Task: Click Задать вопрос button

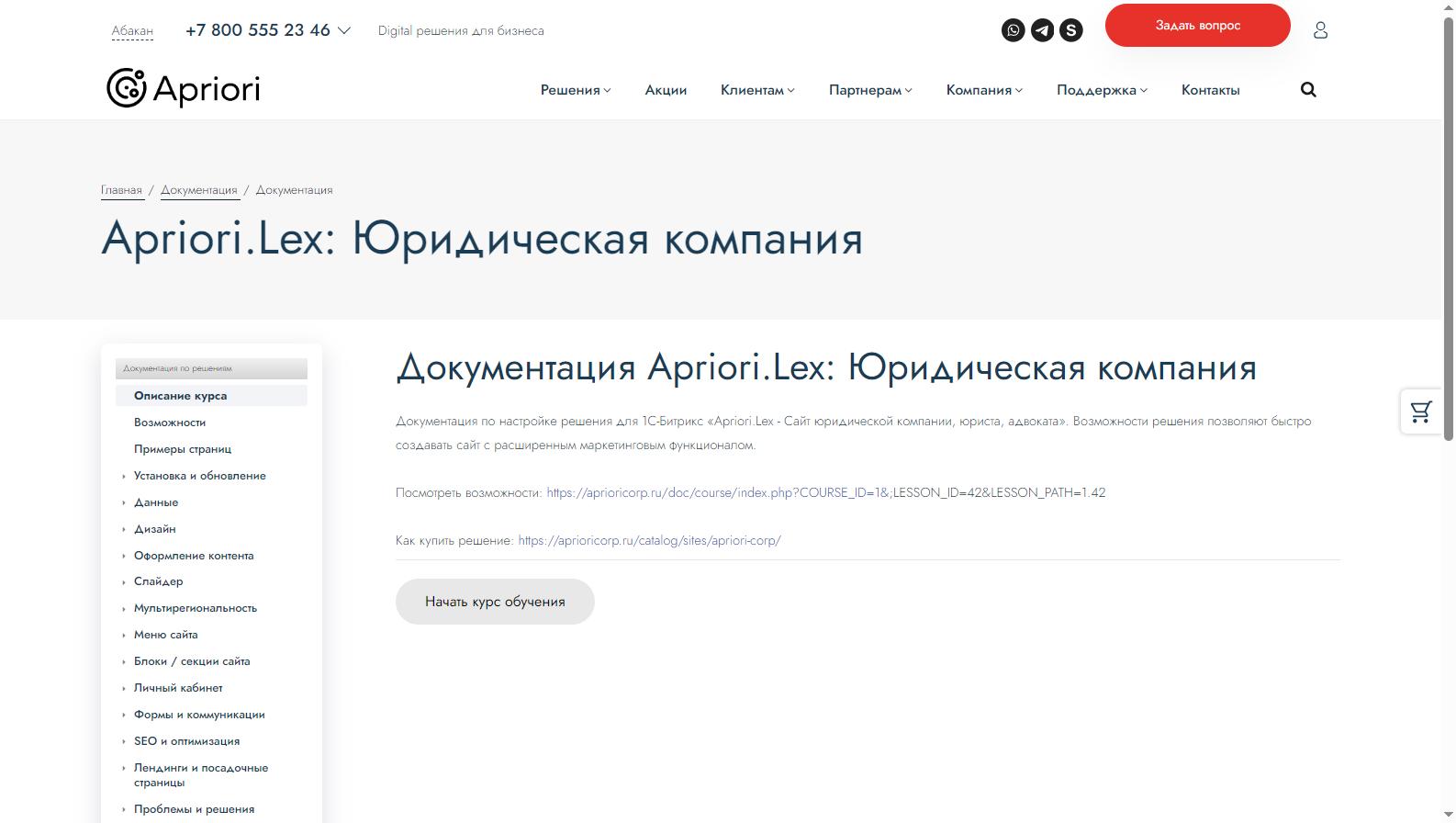Action: coord(1197,25)
